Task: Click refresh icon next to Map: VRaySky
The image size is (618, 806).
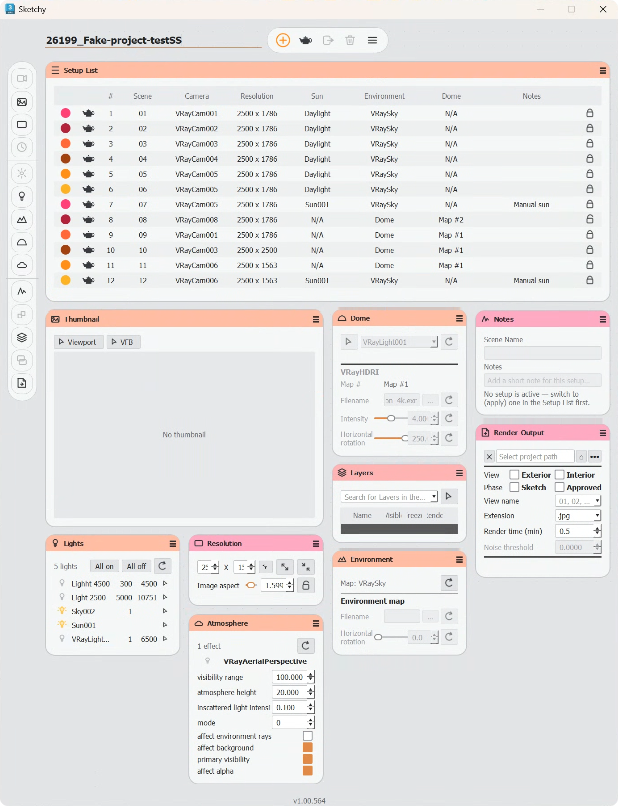Action: coord(449,582)
